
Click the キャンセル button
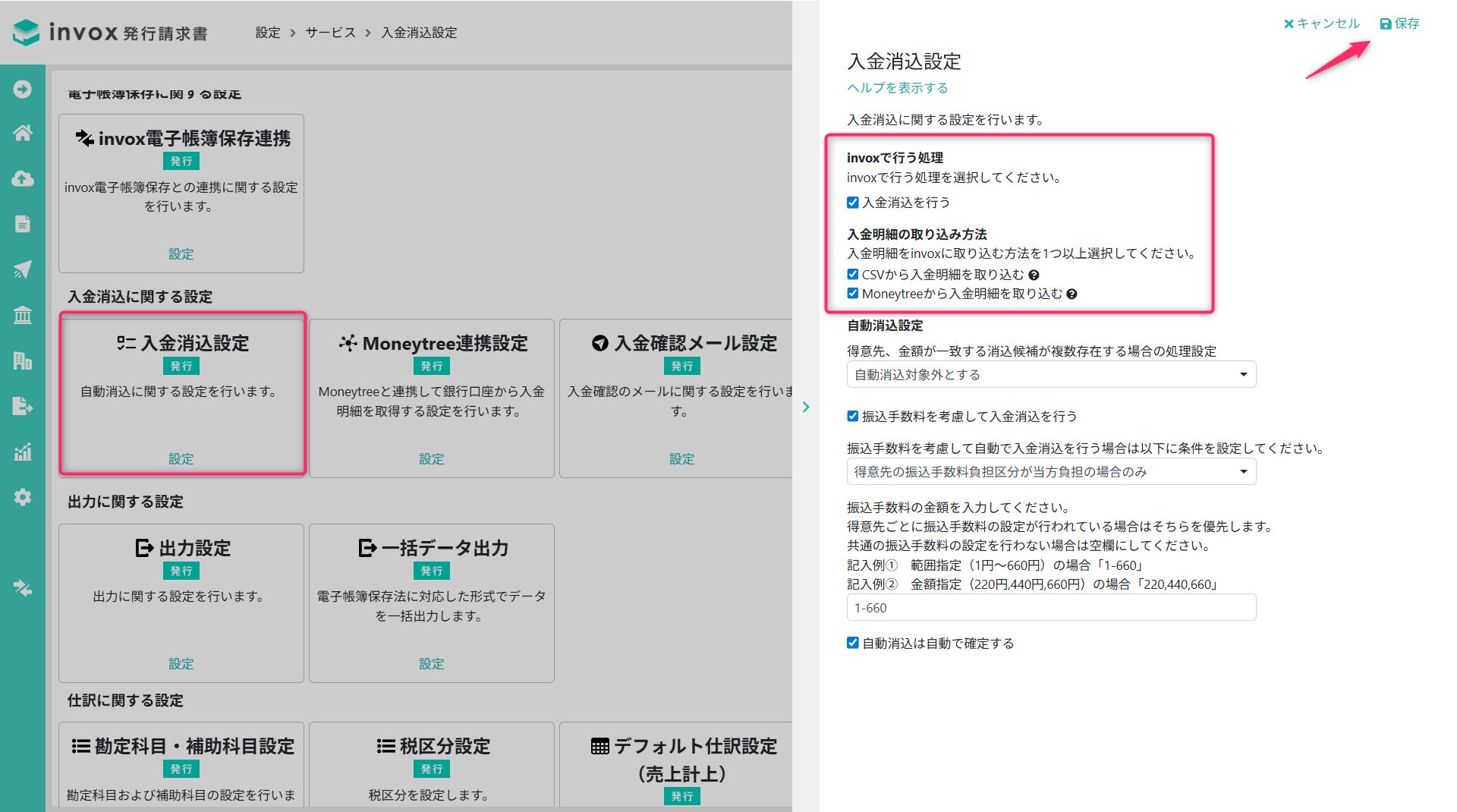point(1322,24)
